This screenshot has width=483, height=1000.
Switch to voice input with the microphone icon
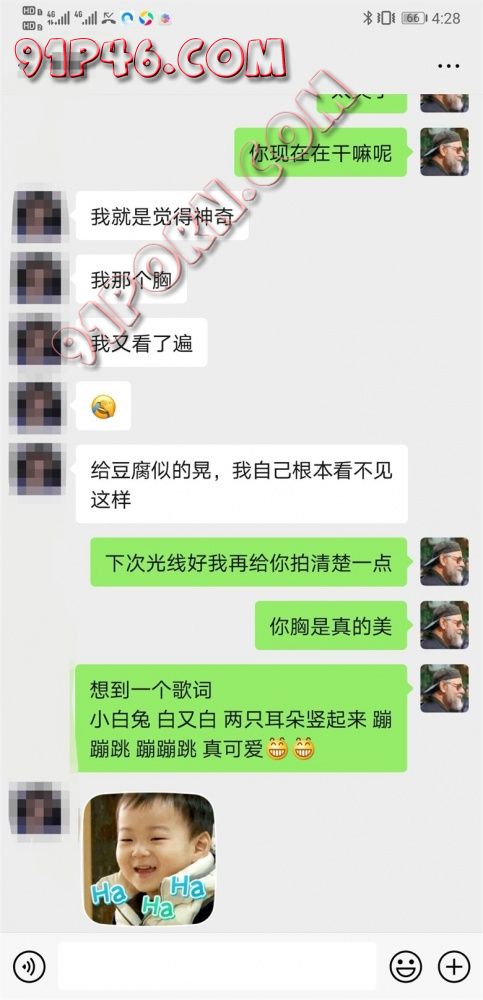29,966
